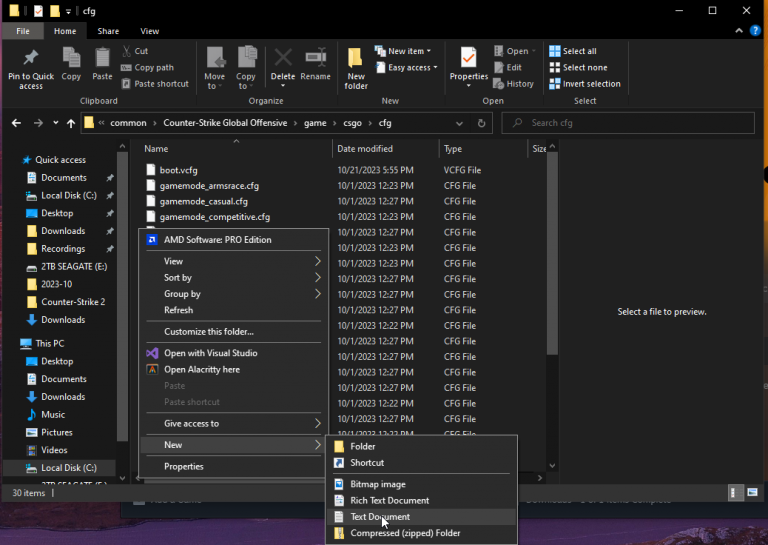This screenshot has width=768, height=545.
Task: Choose Open with Visual Studio
Action: [210, 353]
